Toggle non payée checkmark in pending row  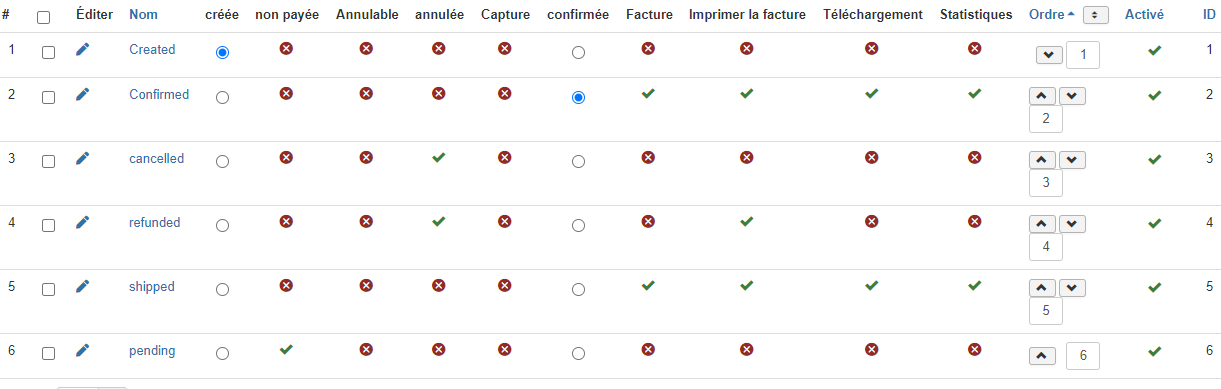point(286,349)
